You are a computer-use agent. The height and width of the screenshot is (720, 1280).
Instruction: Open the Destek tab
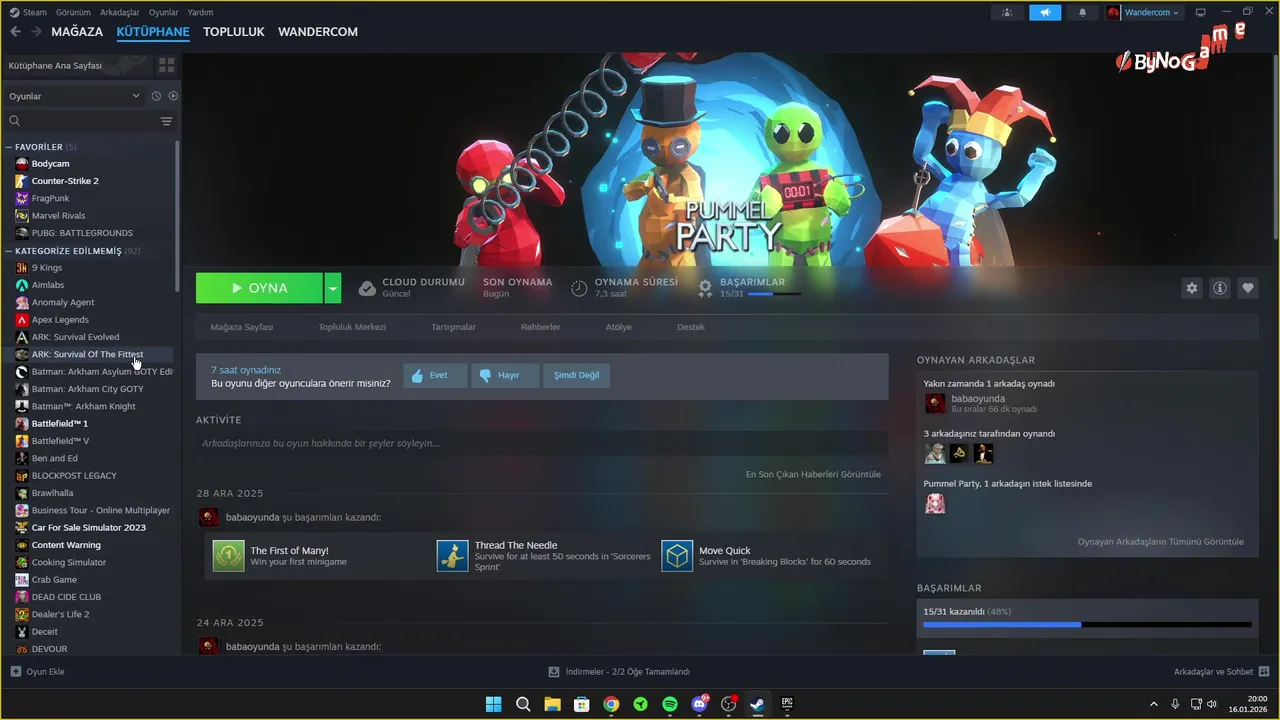click(691, 327)
